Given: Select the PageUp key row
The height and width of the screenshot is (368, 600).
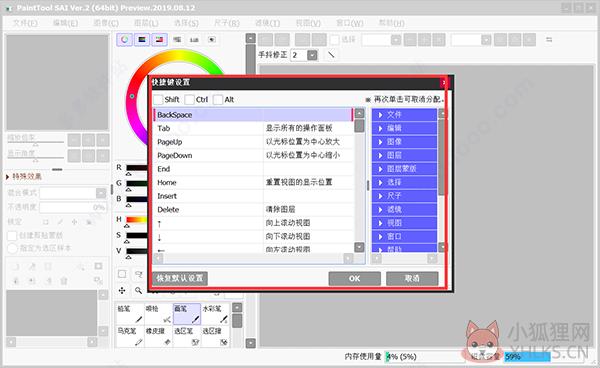Looking at the screenshot, I should [253, 142].
